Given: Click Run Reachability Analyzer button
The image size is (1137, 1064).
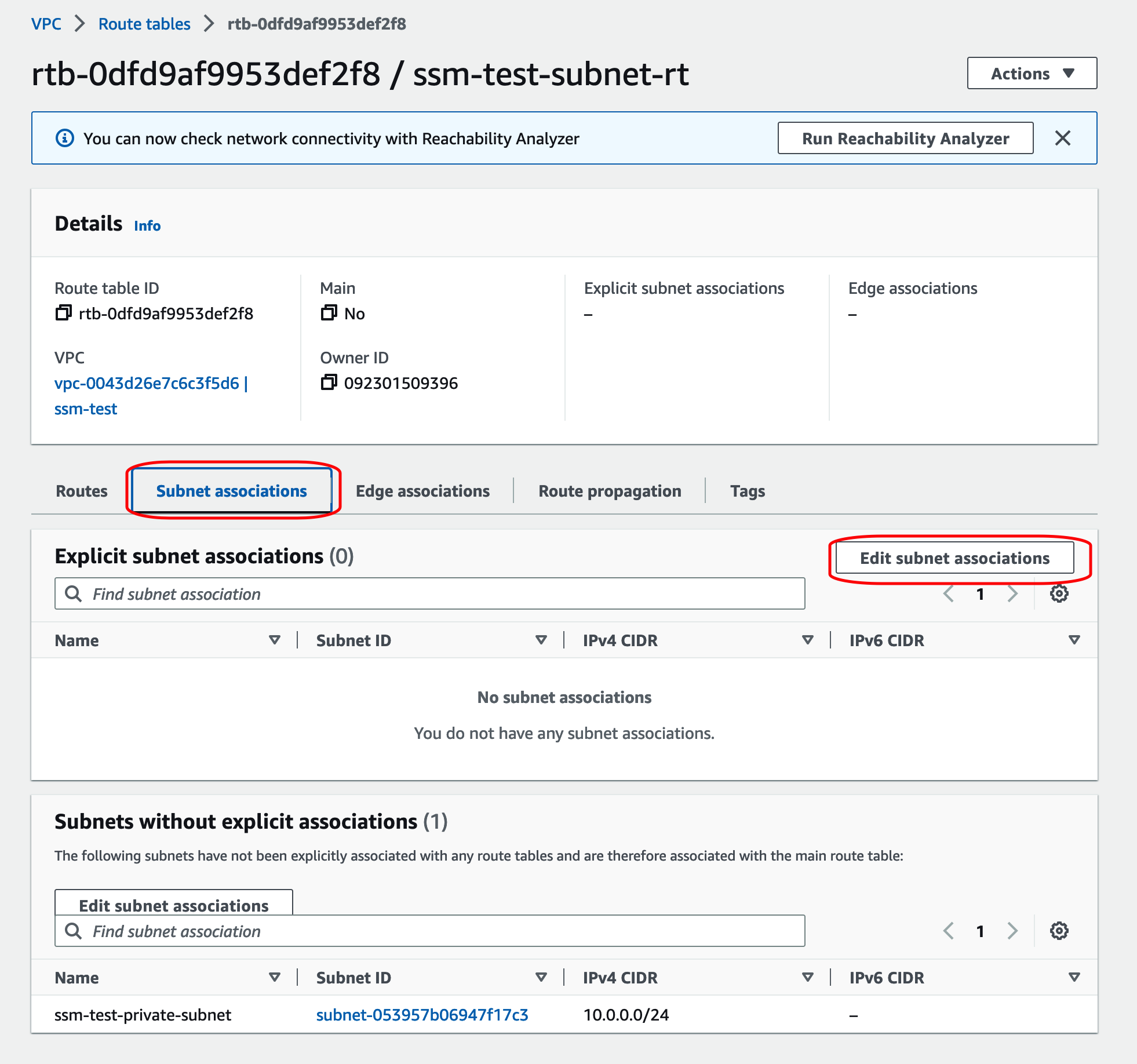Looking at the screenshot, I should (x=905, y=138).
